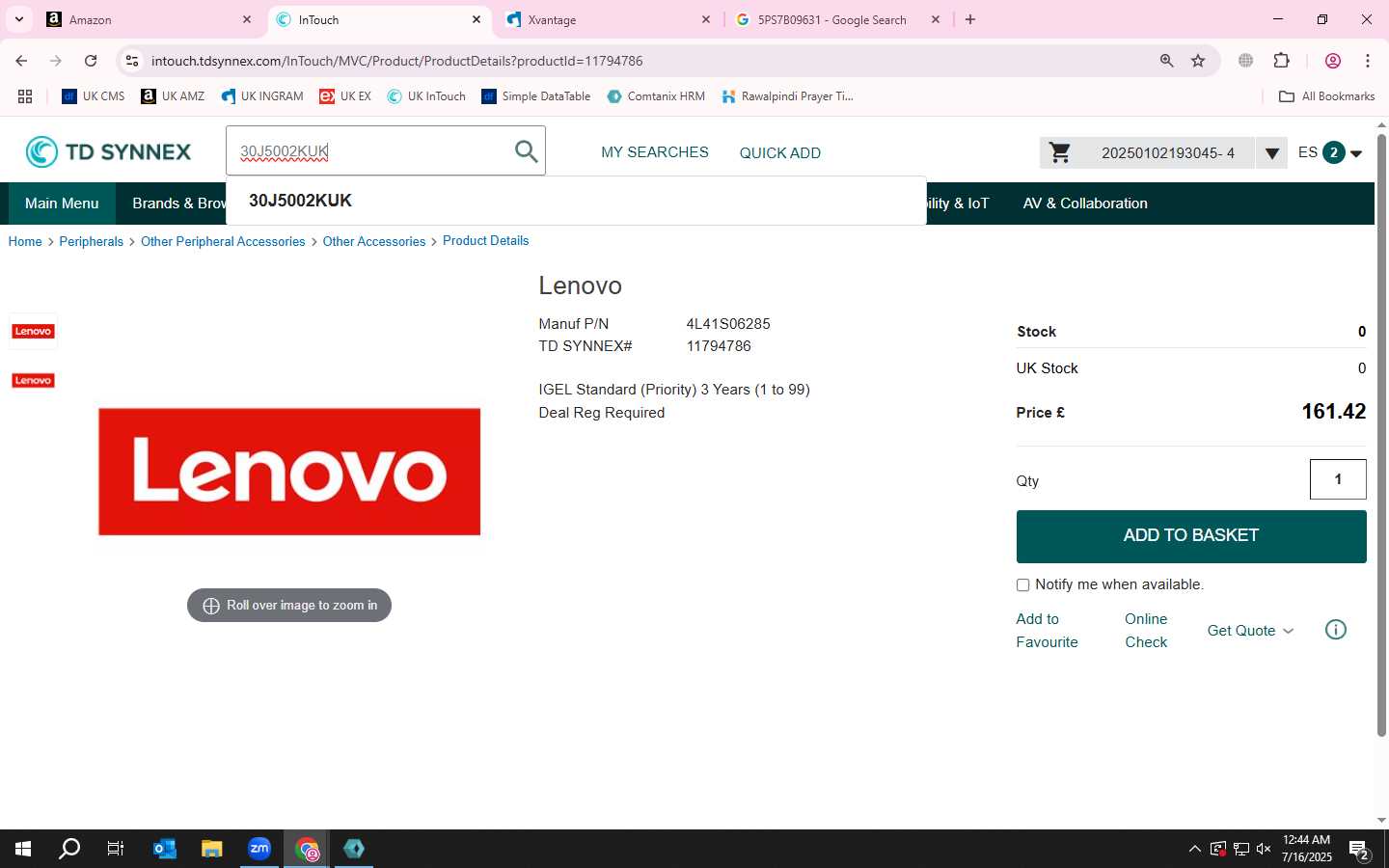The width and height of the screenshot is (1389, 868).
Task: Go to Peripherals breadcrumb
Action: pos(91,241)
